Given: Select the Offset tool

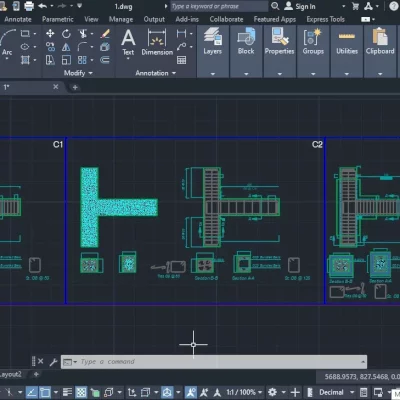Looking at the screenshot, I should [x=105, y=60].
